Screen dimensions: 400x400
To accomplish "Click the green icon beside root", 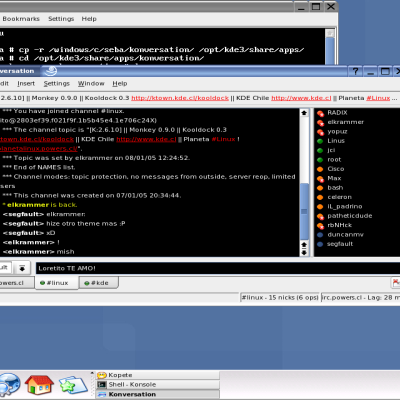I will 320,160.
